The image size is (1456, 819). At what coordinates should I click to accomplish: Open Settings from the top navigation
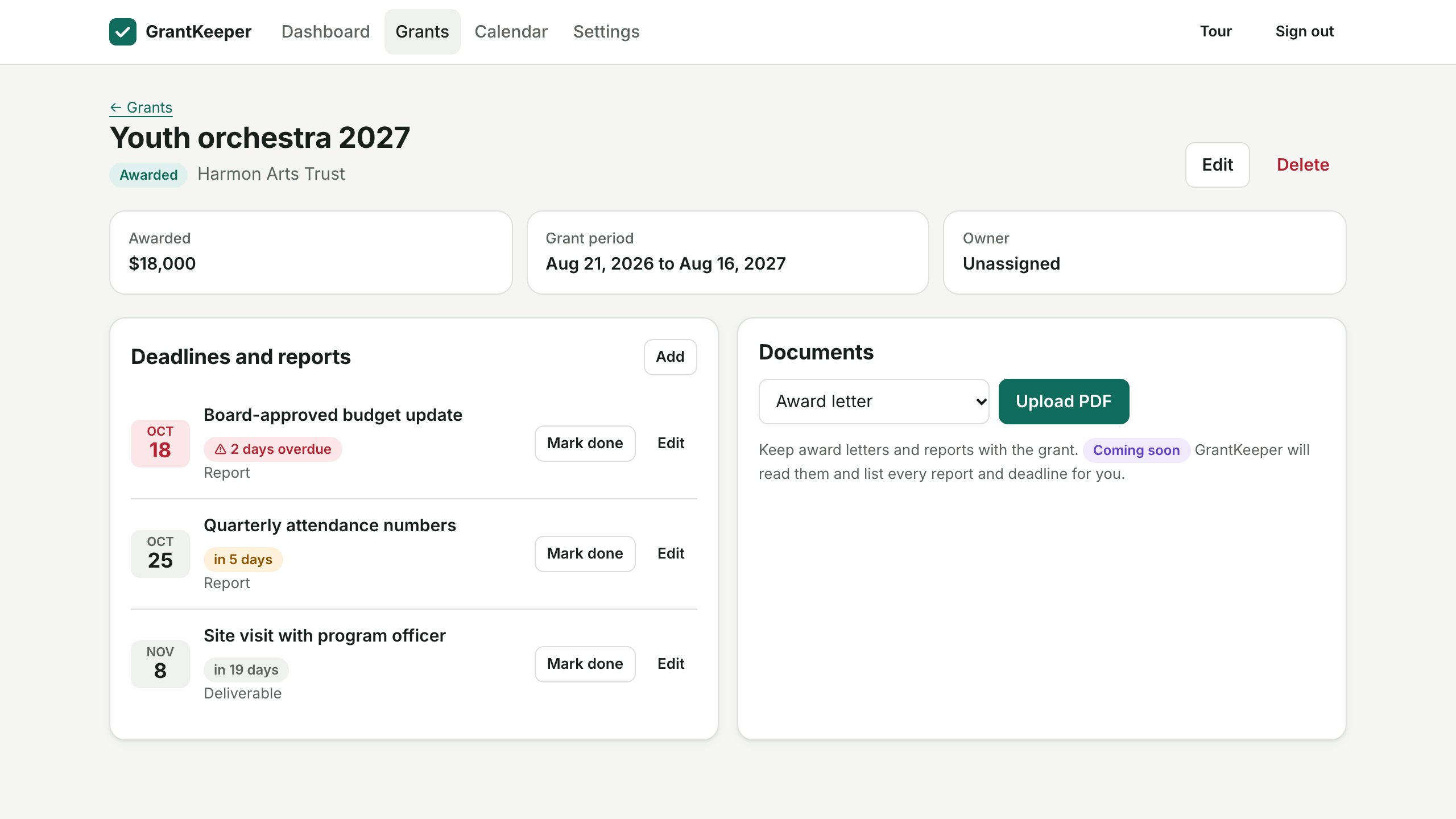pyautogui.click(x=606, y=32)
